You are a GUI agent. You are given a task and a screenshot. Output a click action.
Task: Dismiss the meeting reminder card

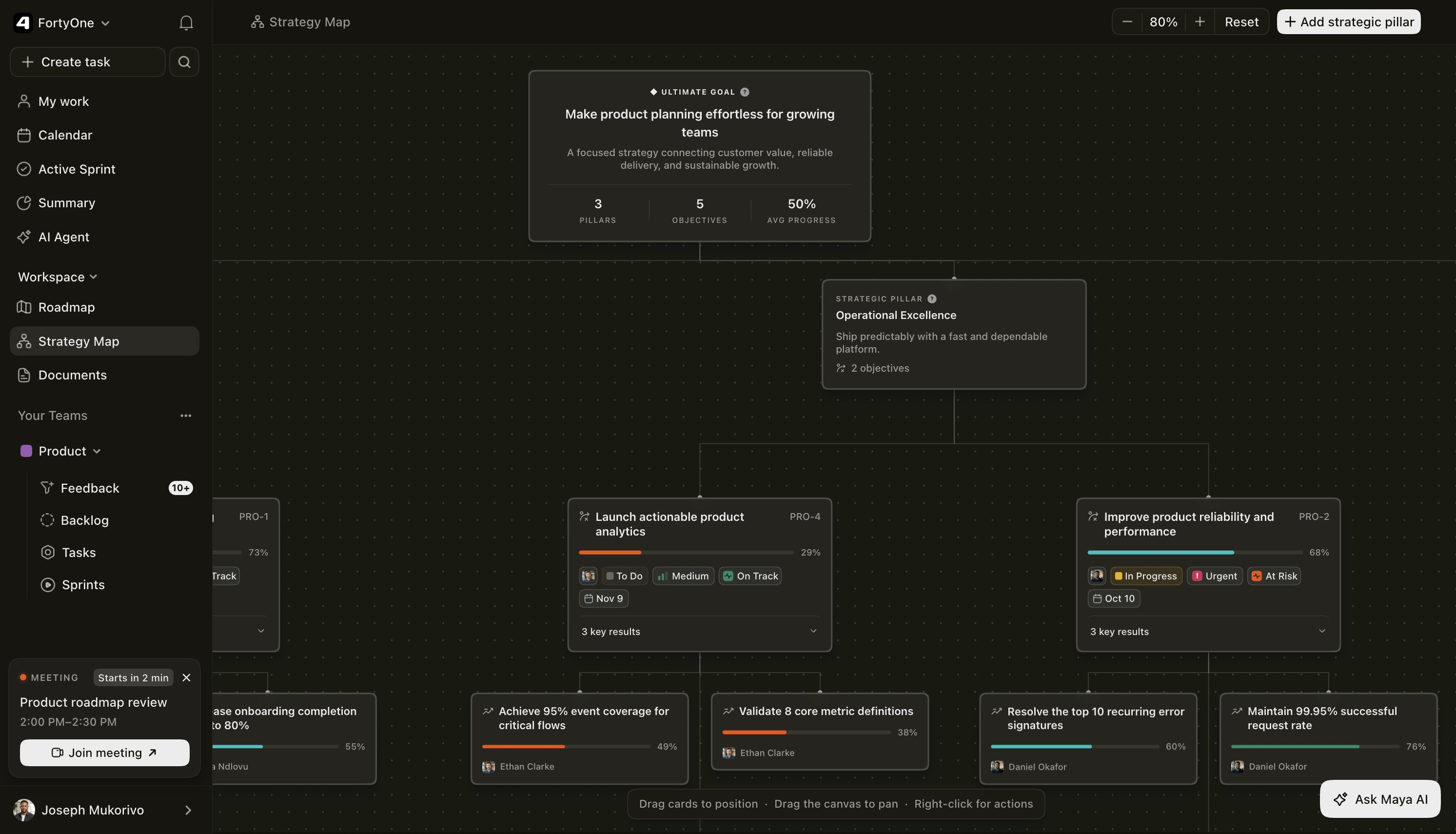click(x=186, y=677)
